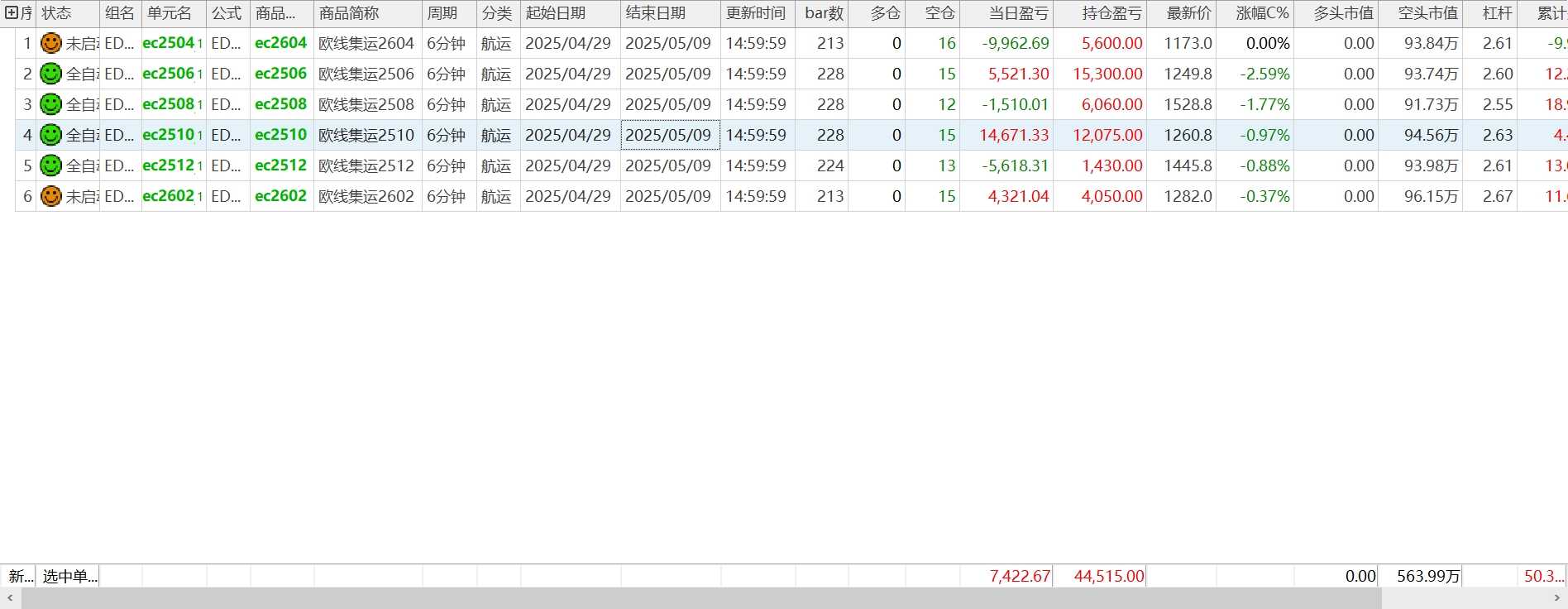Sort by the 组名 column header

point(120,13)
